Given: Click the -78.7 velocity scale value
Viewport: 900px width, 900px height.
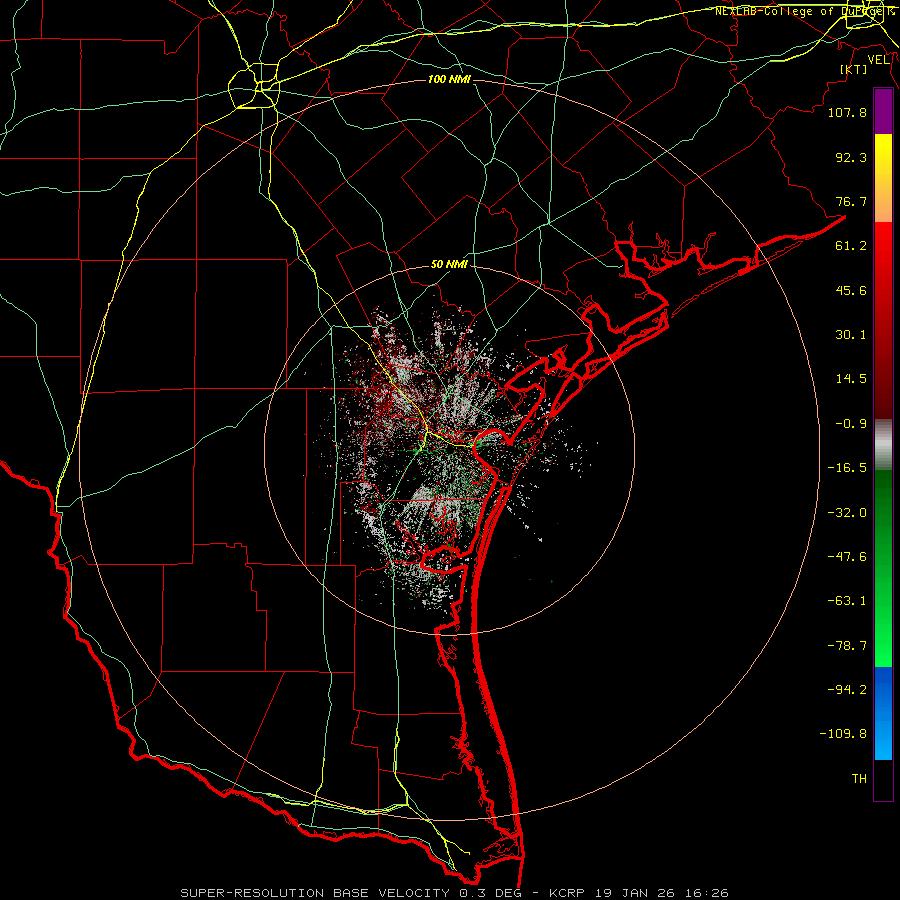Looking at the screenshot, I should 847,646.
